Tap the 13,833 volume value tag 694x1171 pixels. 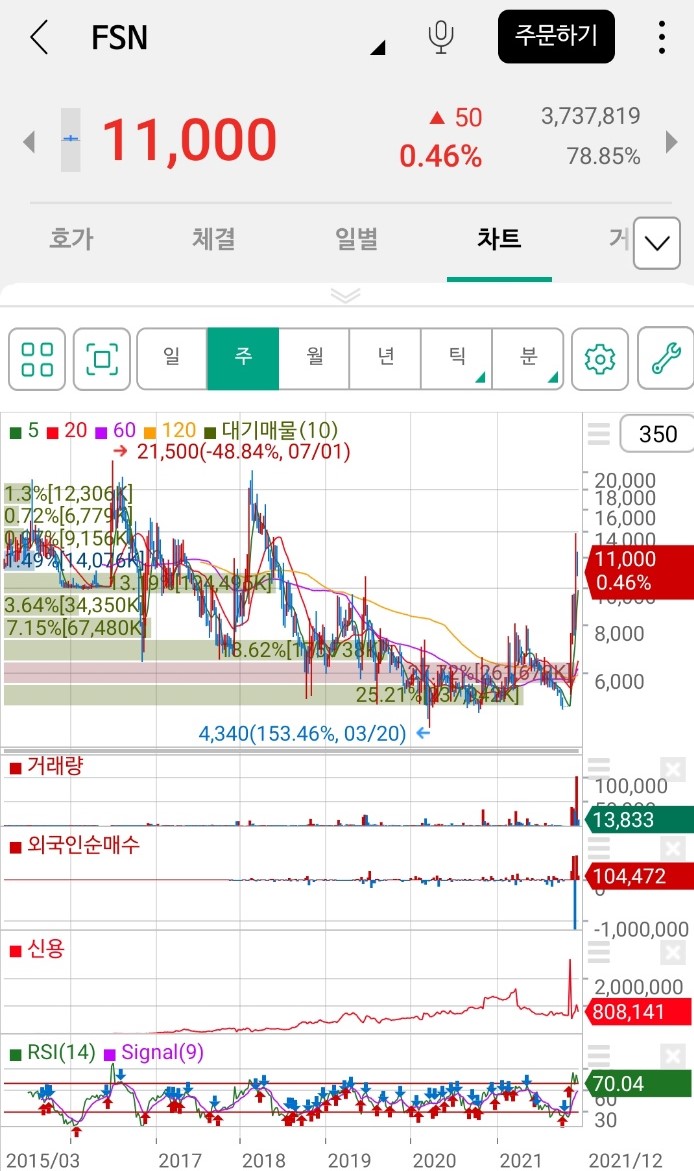pos(639,820)
